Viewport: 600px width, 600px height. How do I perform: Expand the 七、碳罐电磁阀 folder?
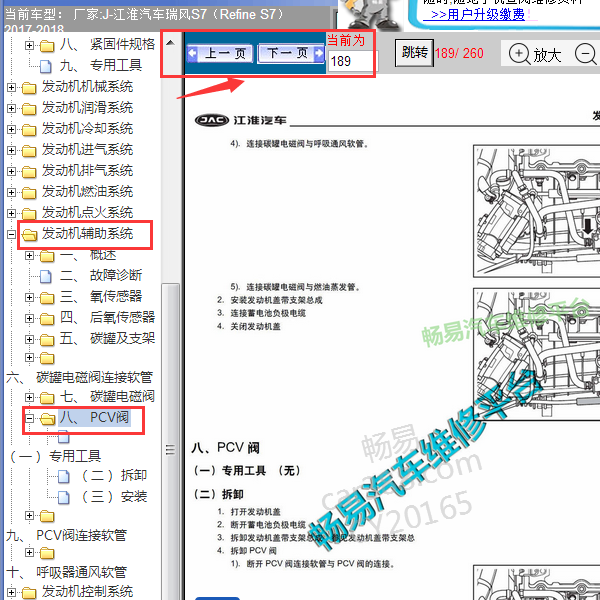pyautogui.click(x=29, y=397)
